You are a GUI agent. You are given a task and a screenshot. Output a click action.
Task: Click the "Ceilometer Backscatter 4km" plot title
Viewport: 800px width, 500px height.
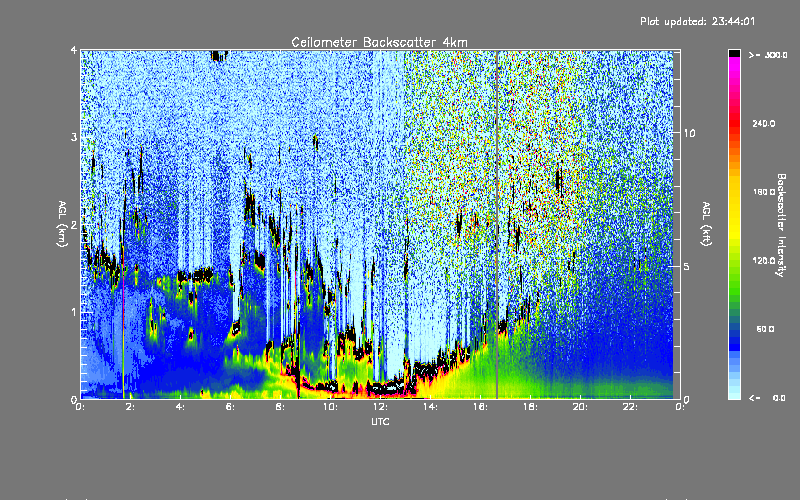pos(379,42)
